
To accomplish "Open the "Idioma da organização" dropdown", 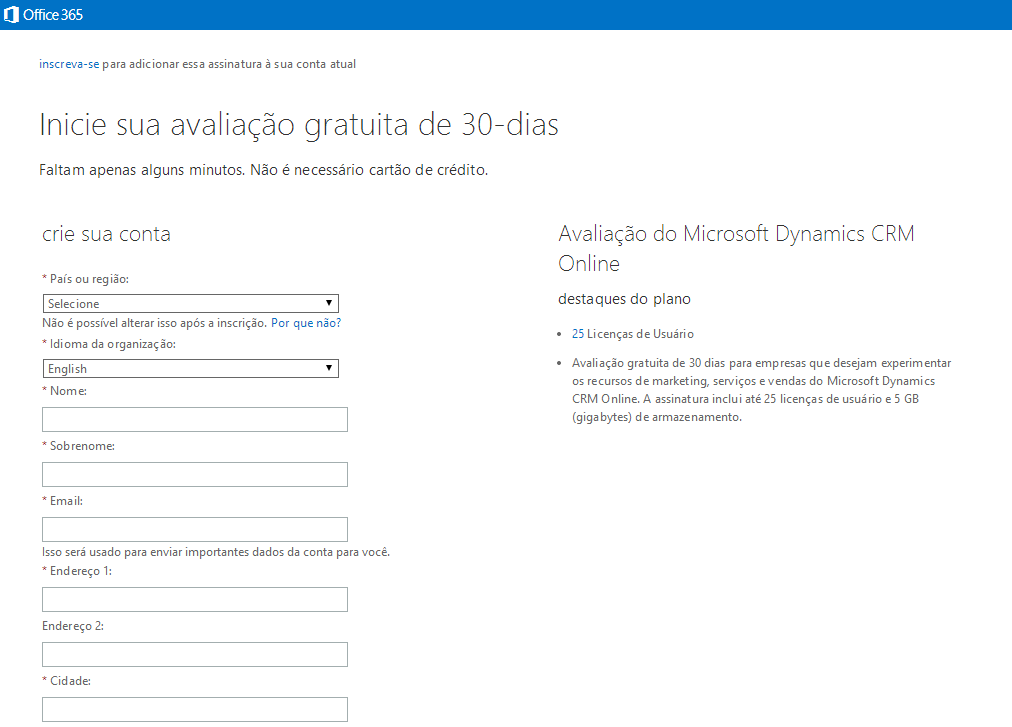I will [190, 368].
